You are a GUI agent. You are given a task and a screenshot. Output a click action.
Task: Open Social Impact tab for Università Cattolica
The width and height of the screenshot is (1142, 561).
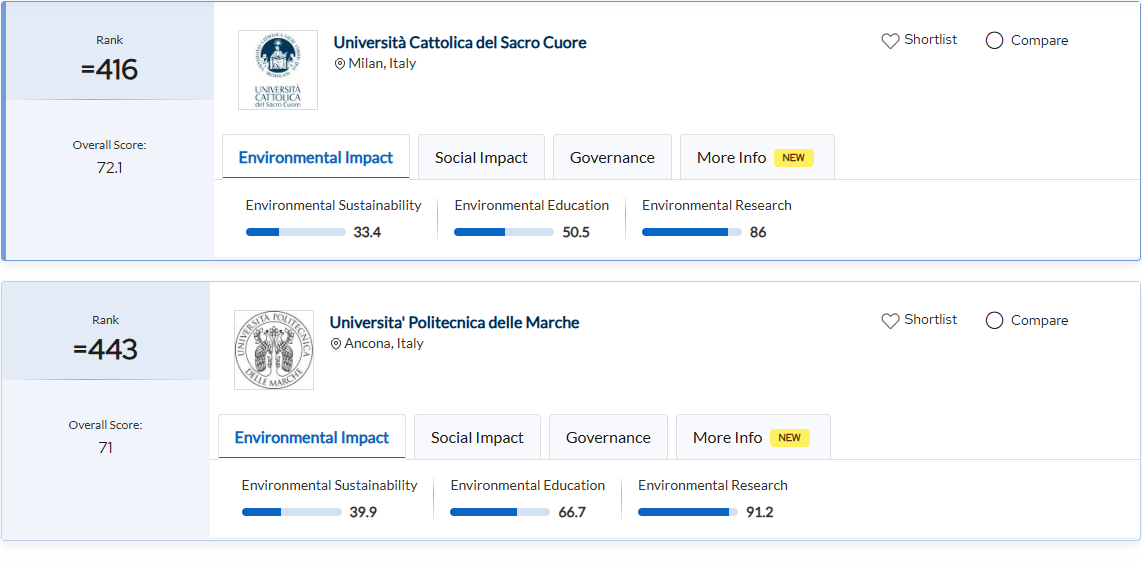(481, 158)
